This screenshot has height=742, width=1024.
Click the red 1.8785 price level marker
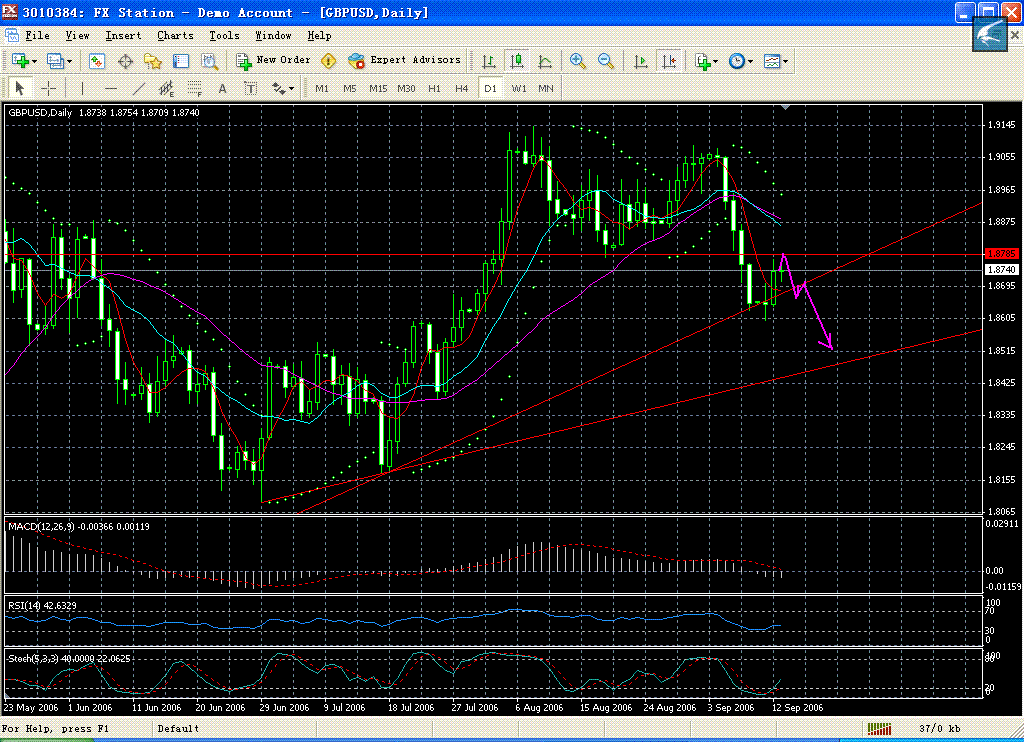click(x=1001, y=254)
